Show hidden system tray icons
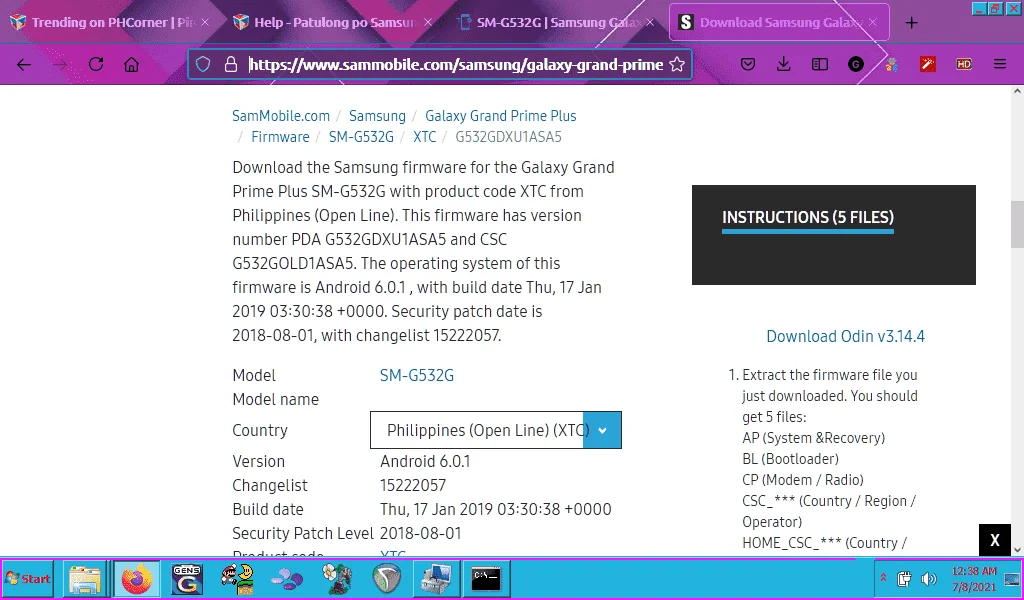Image resolution: width=1024 pixels, height=600 pixels. click(883, 578)
